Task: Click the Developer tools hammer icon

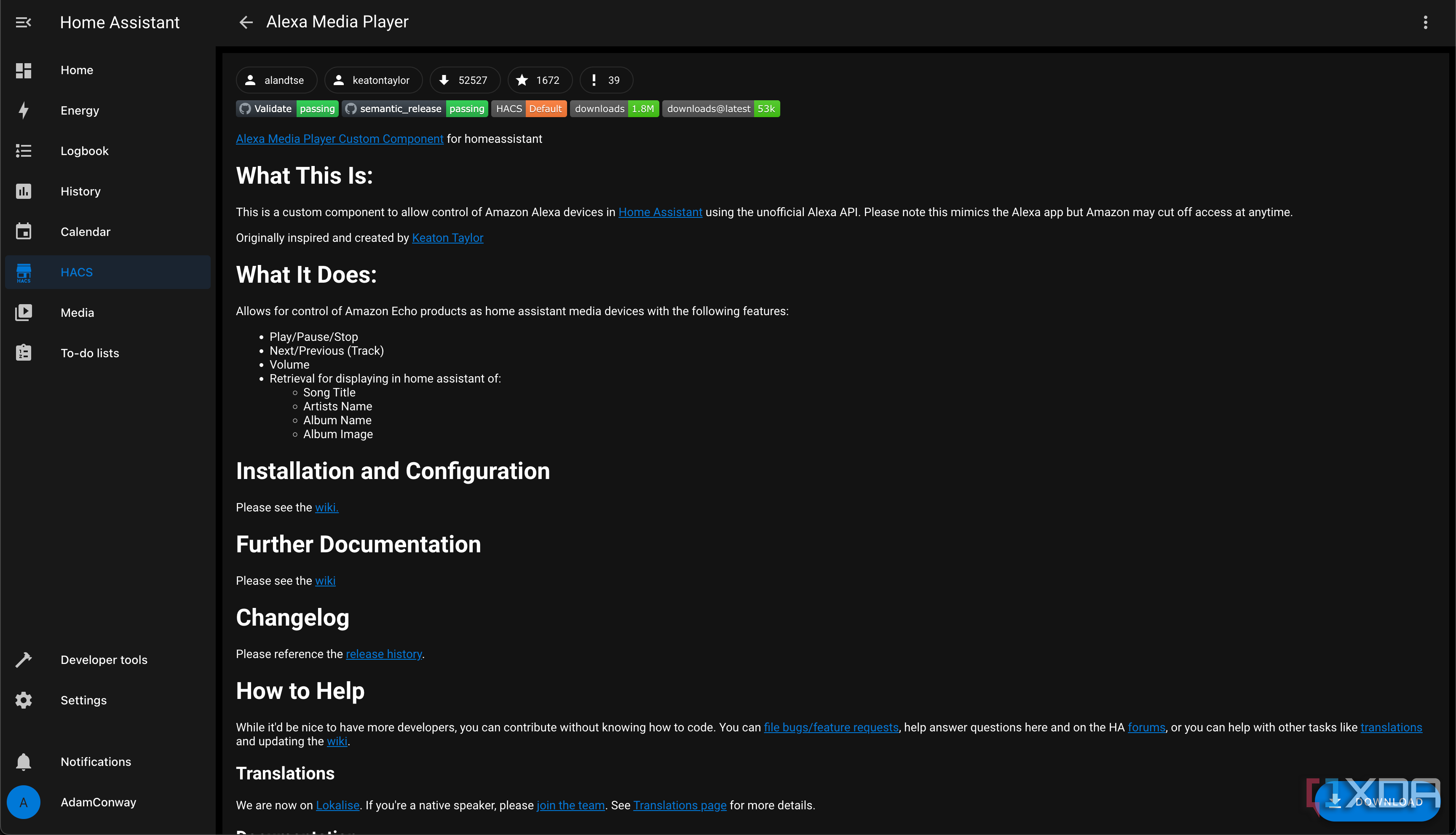Action: coord(24,660)
